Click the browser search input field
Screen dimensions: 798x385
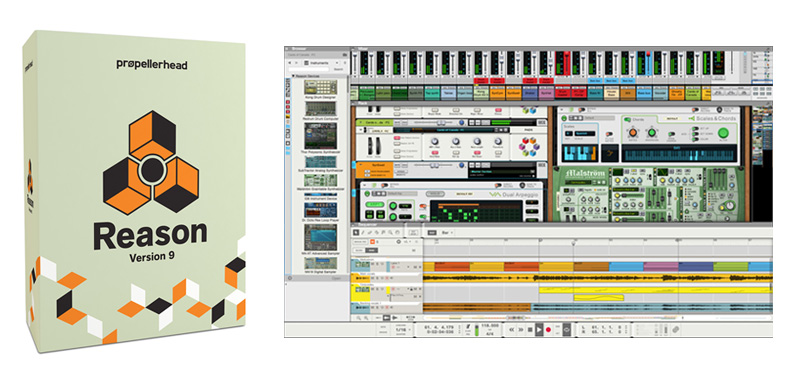click(x=309, y=69)
